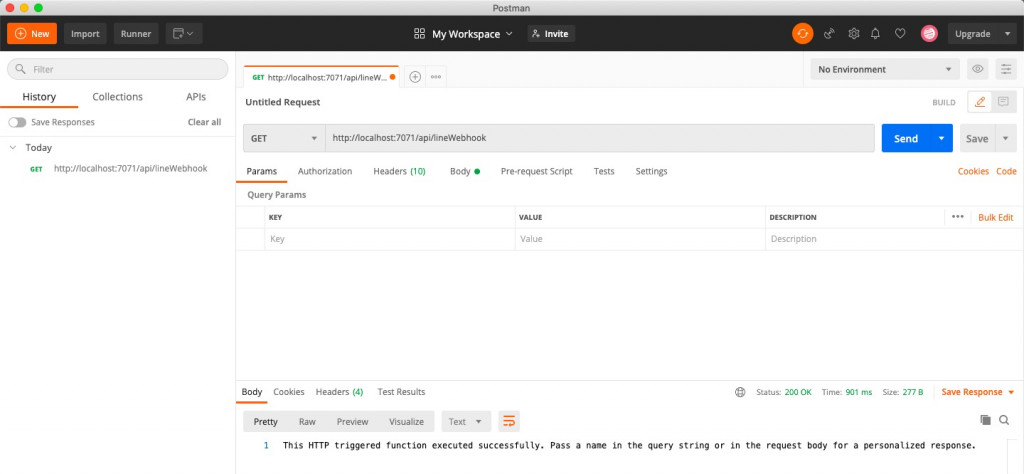Open the capture requests satellite icon
The height and width of the screenshot is (474, 1024).
(x=829, y=33)
